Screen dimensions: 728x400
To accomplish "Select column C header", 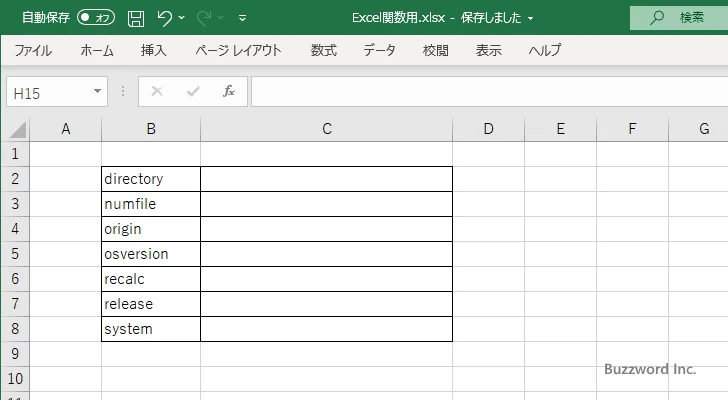I will (x=326, y=129).
